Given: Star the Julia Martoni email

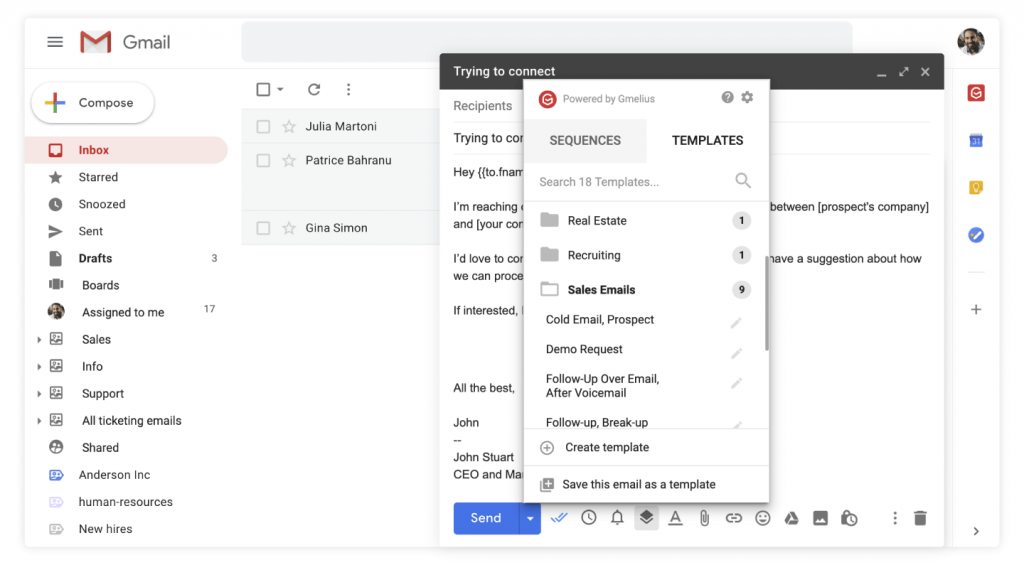Looking at the screenshot, I should [289, 127].
